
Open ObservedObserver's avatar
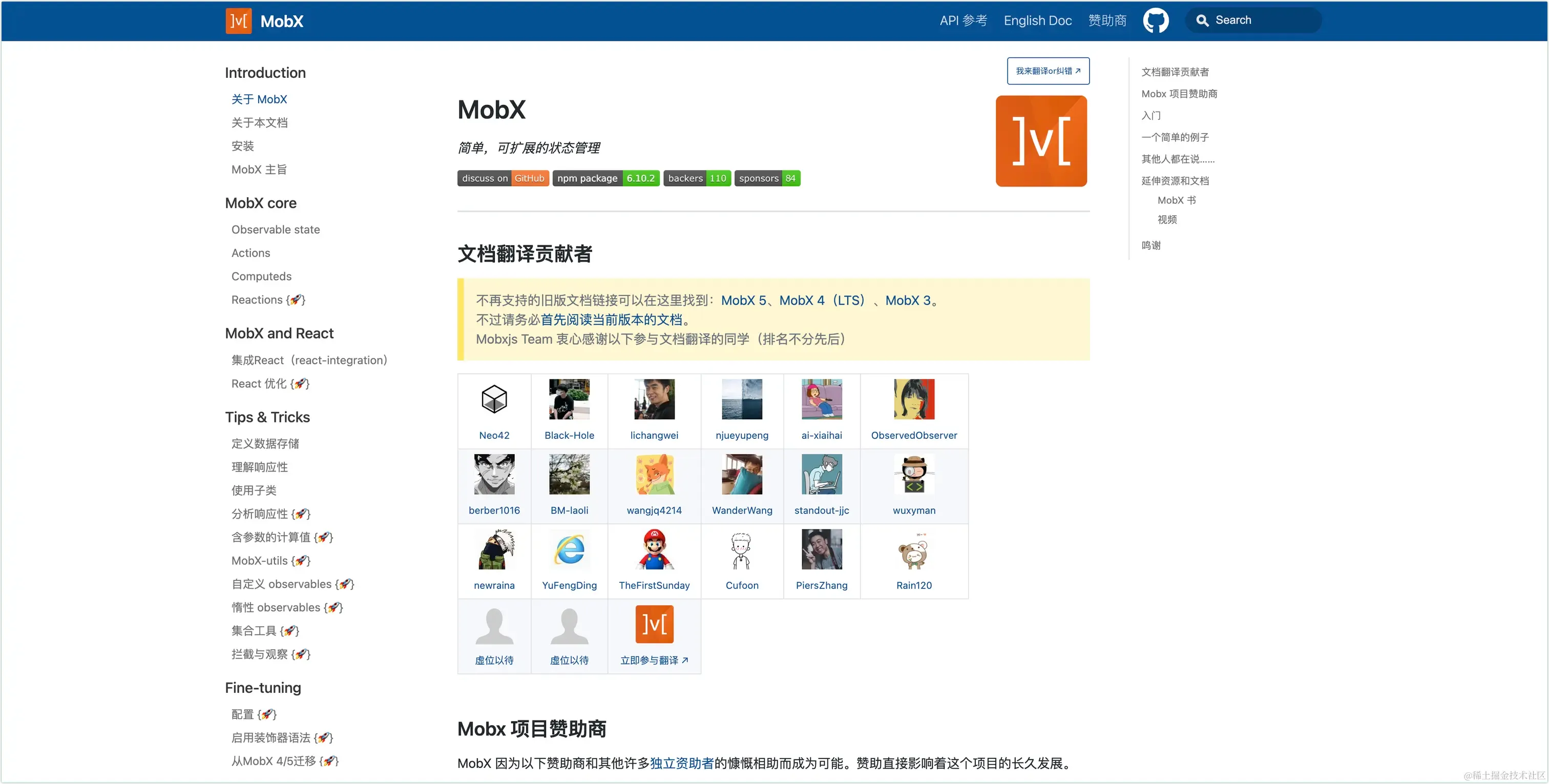(913, 399)
